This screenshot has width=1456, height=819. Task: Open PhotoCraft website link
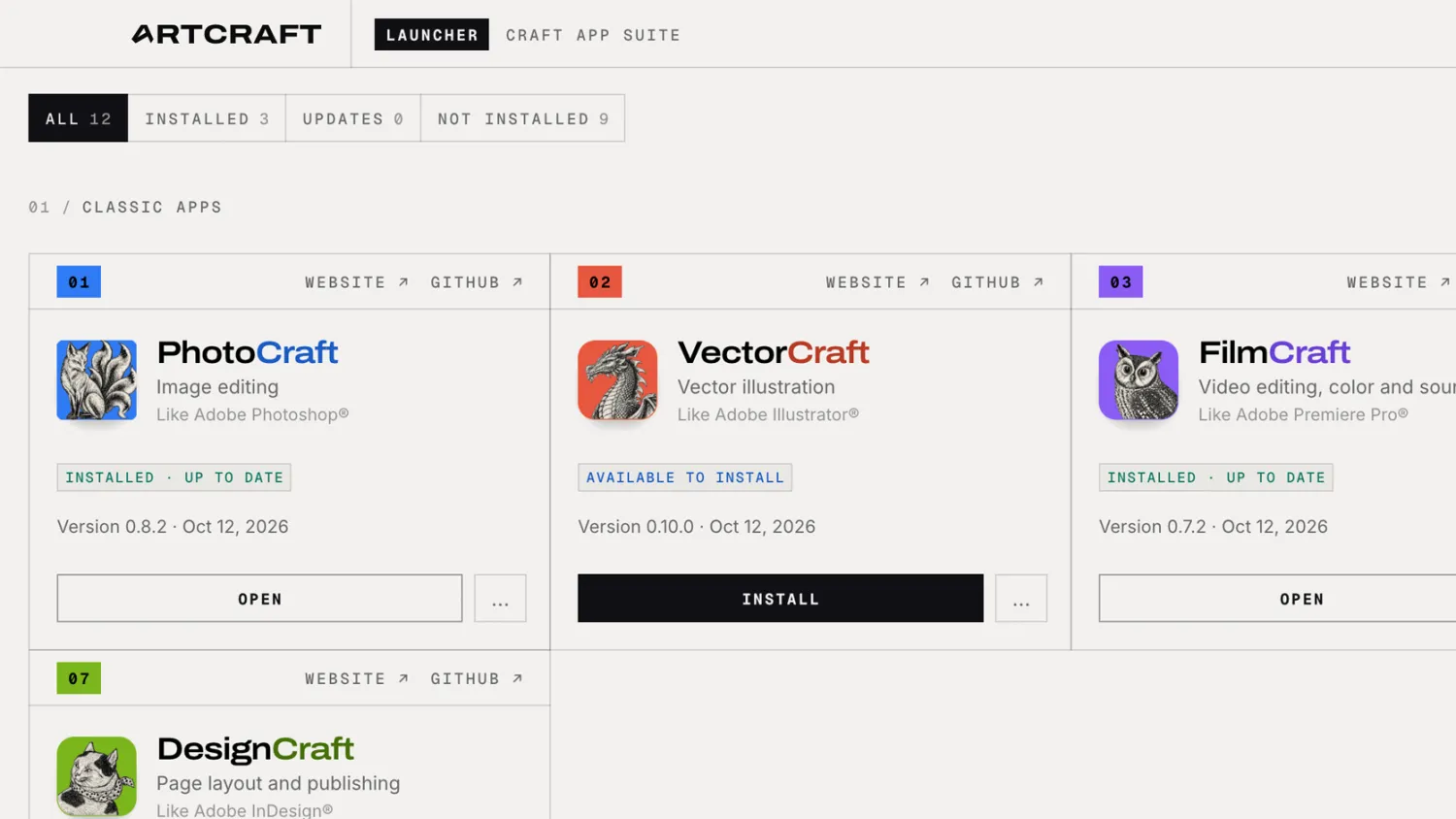[357, 282]
